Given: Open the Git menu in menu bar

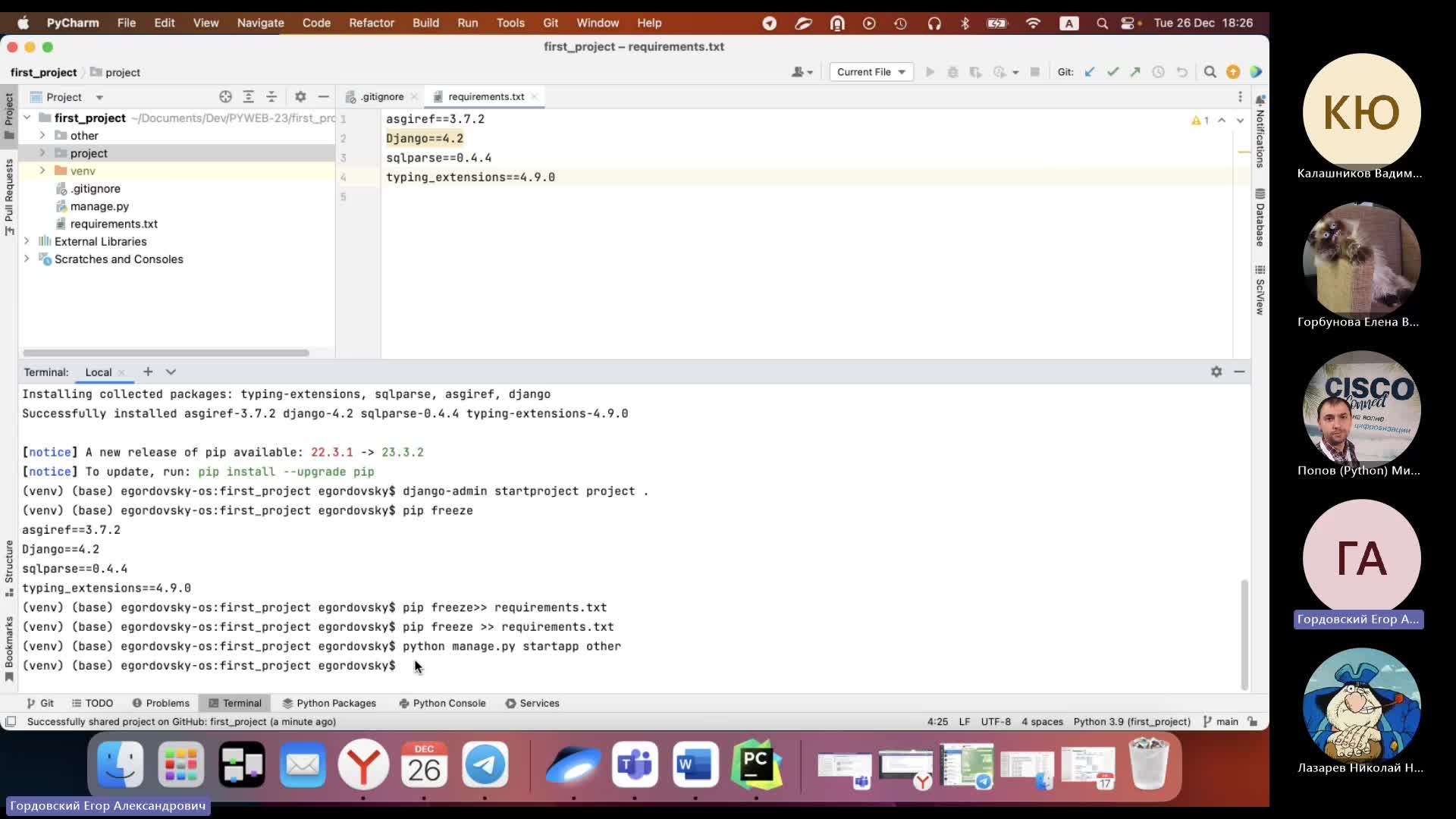Looking at the screenshot, I should [x=551, y=23].
